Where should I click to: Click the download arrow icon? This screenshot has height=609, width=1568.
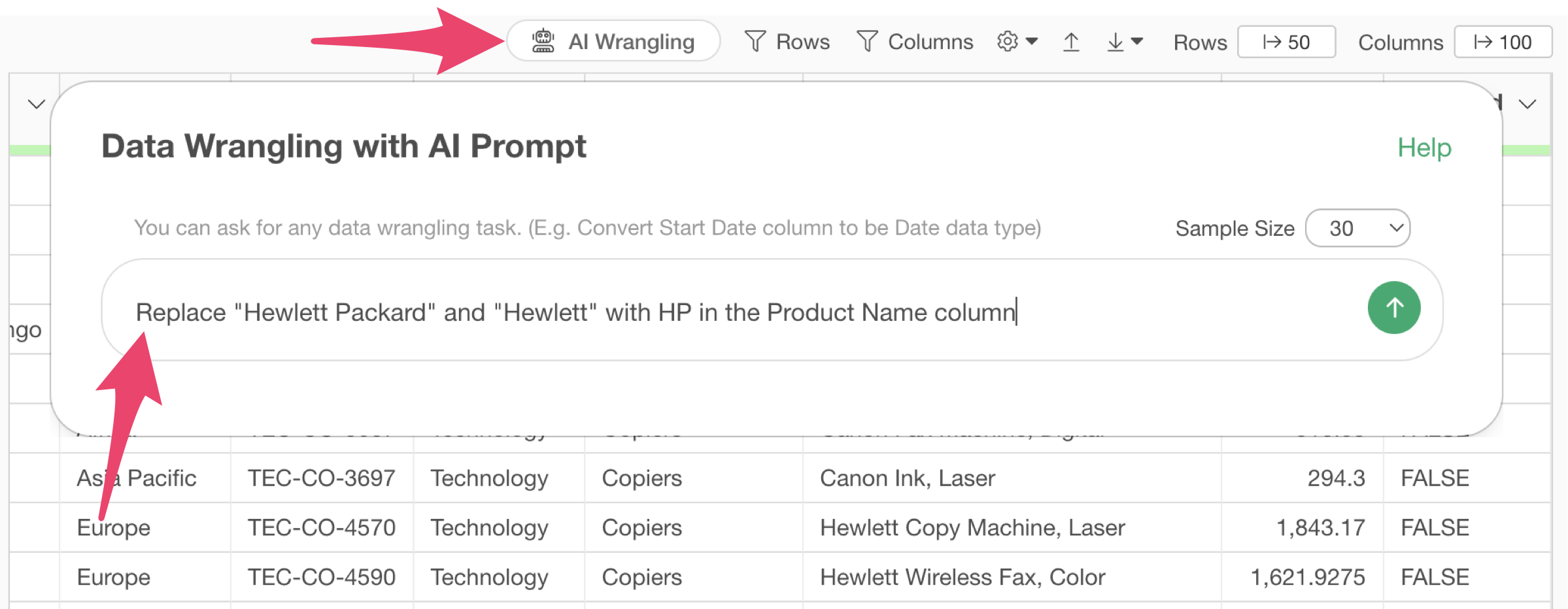click(x=1116, y=42)
